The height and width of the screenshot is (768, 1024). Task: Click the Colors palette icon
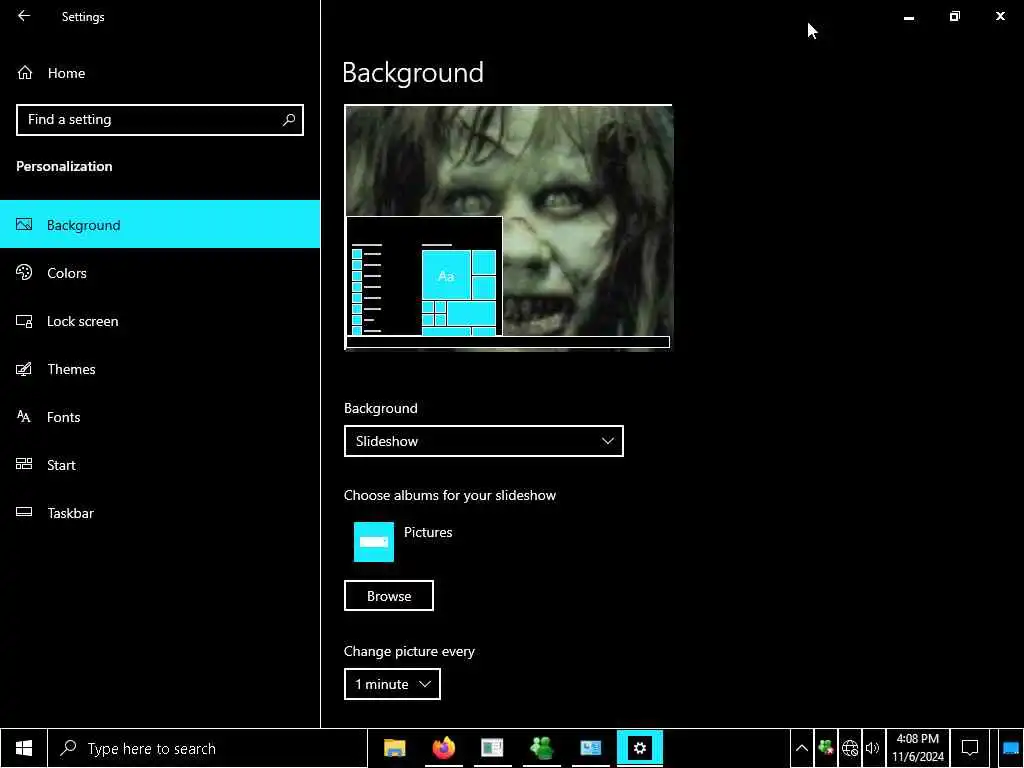click(24, 272)
